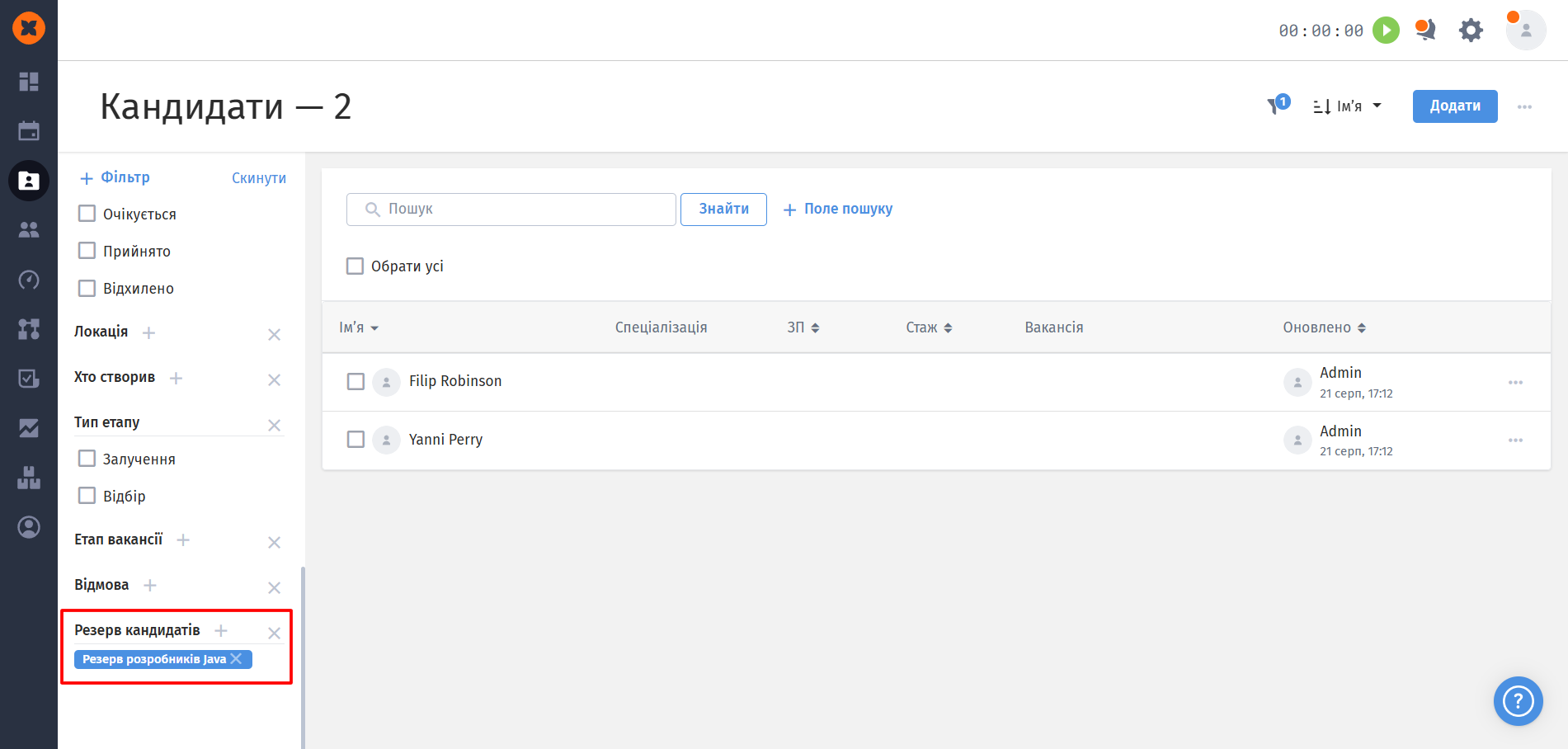Screen dimensions: 1568x749
Task: Open candidate Yanni Perry
Action: 446,440
